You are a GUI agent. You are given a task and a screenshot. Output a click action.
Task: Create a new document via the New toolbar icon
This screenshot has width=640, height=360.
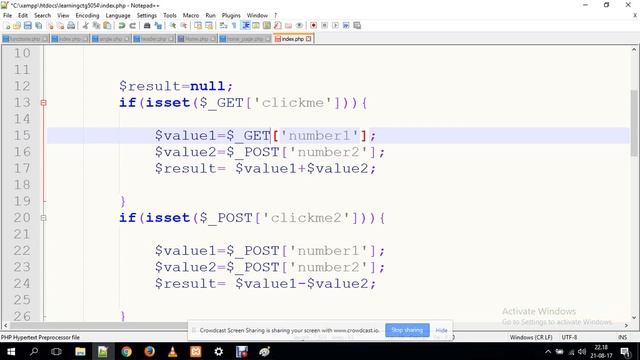click(x=7, y=25)
